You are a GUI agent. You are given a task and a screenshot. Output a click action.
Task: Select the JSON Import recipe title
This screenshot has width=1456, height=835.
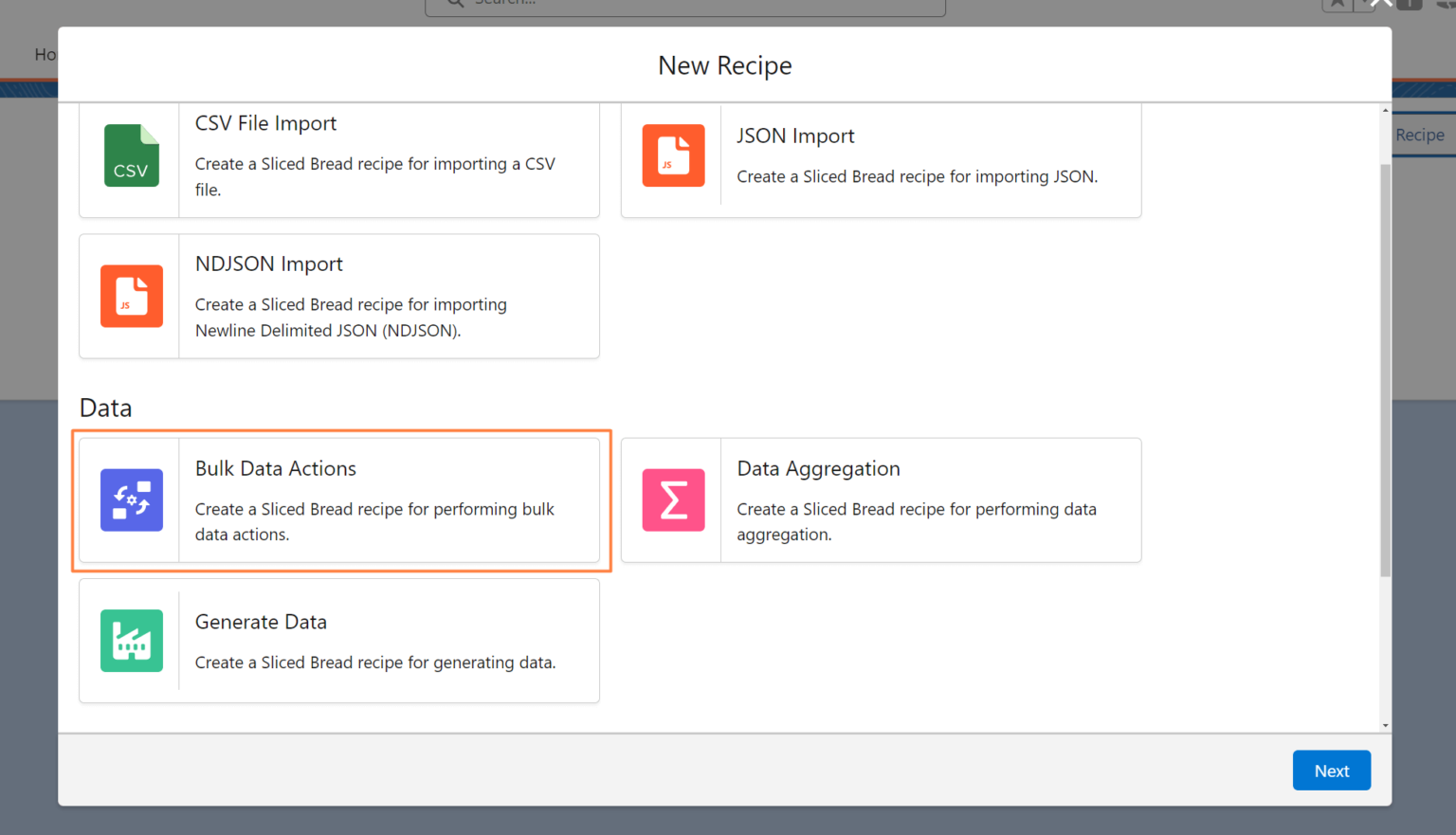pyautogui.click(x=795, y=136)
